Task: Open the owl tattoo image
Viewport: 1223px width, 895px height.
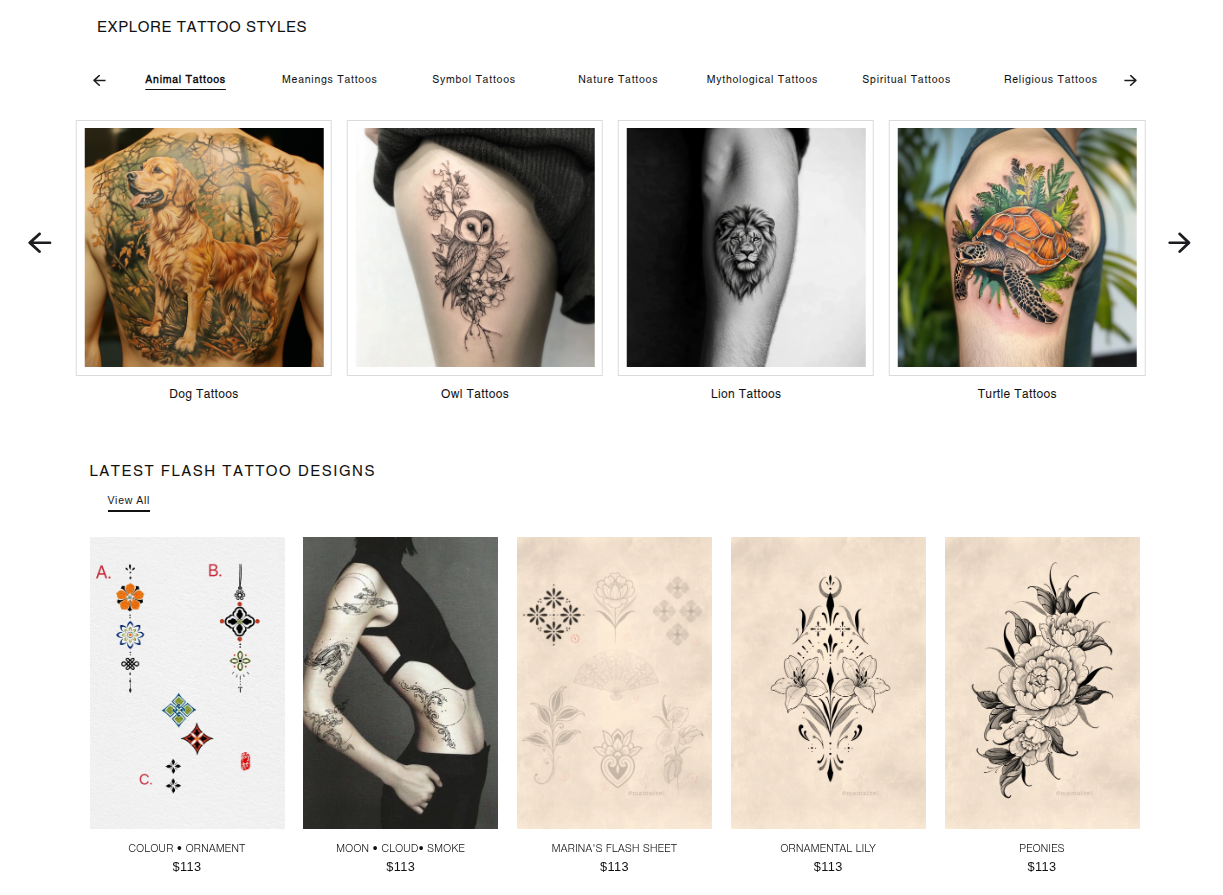Action: [475, 248]
